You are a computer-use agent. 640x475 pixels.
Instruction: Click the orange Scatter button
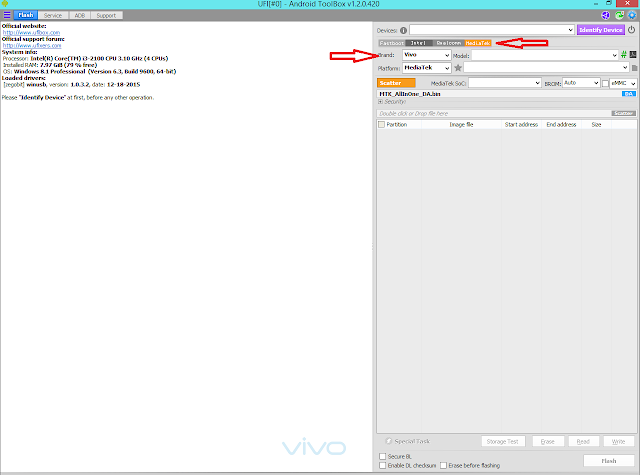click(x=396, y=83)
